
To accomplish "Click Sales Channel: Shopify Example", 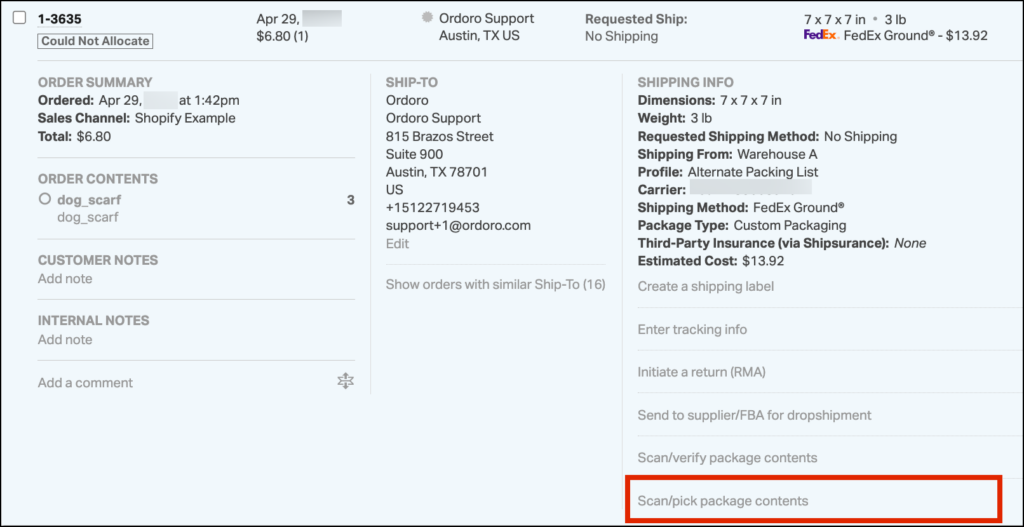I will click(x=136, y=118).
